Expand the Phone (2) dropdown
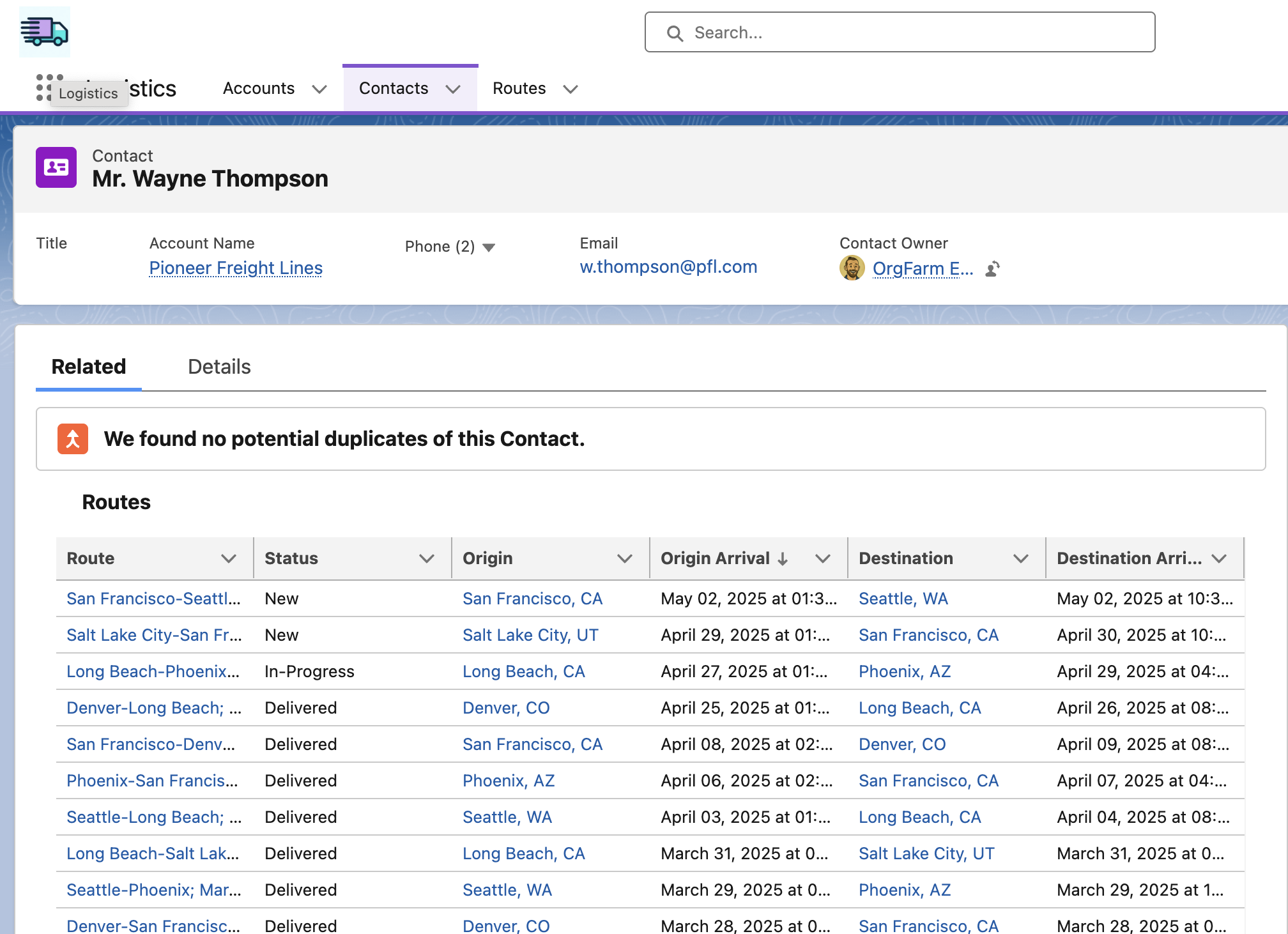The image size is (1288, 934). tap(489, 247)
